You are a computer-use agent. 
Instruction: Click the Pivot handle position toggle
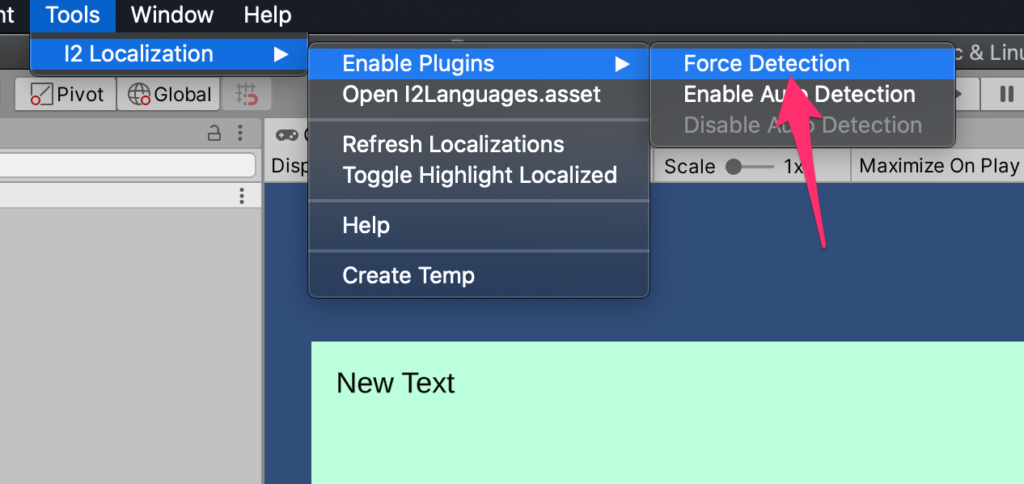point(65,95)
